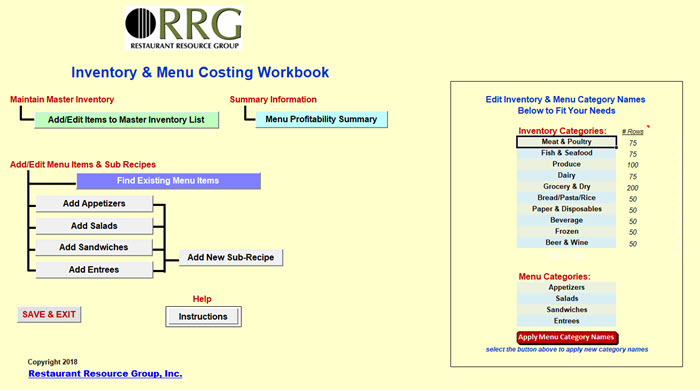This screenshot has width=700, height=391.
Task: Click Edit Inventory & Menu Category Names heading
Action: pyautogui.click(x=566, y=105)
